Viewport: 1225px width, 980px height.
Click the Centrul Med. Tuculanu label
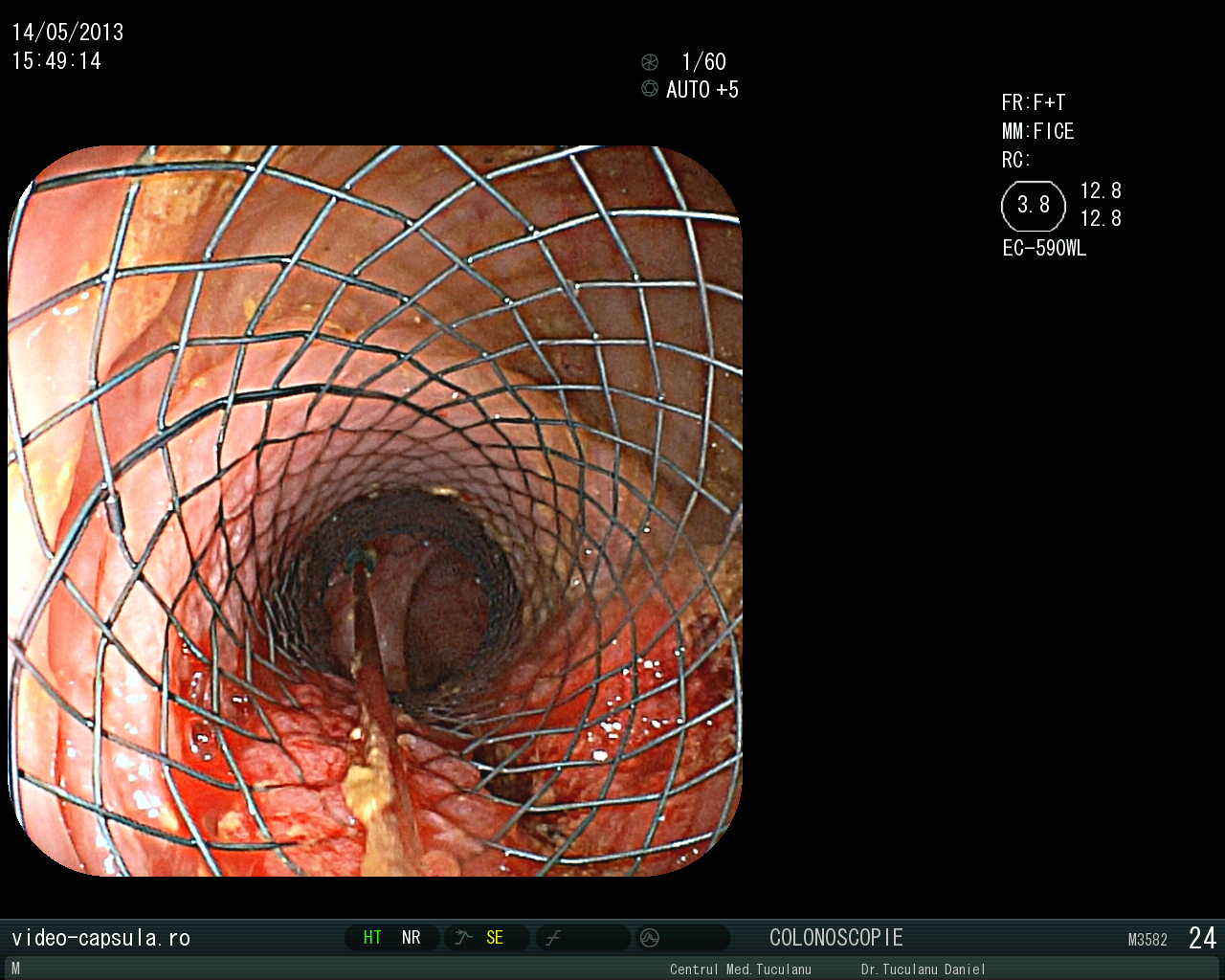tap(740, 969)
